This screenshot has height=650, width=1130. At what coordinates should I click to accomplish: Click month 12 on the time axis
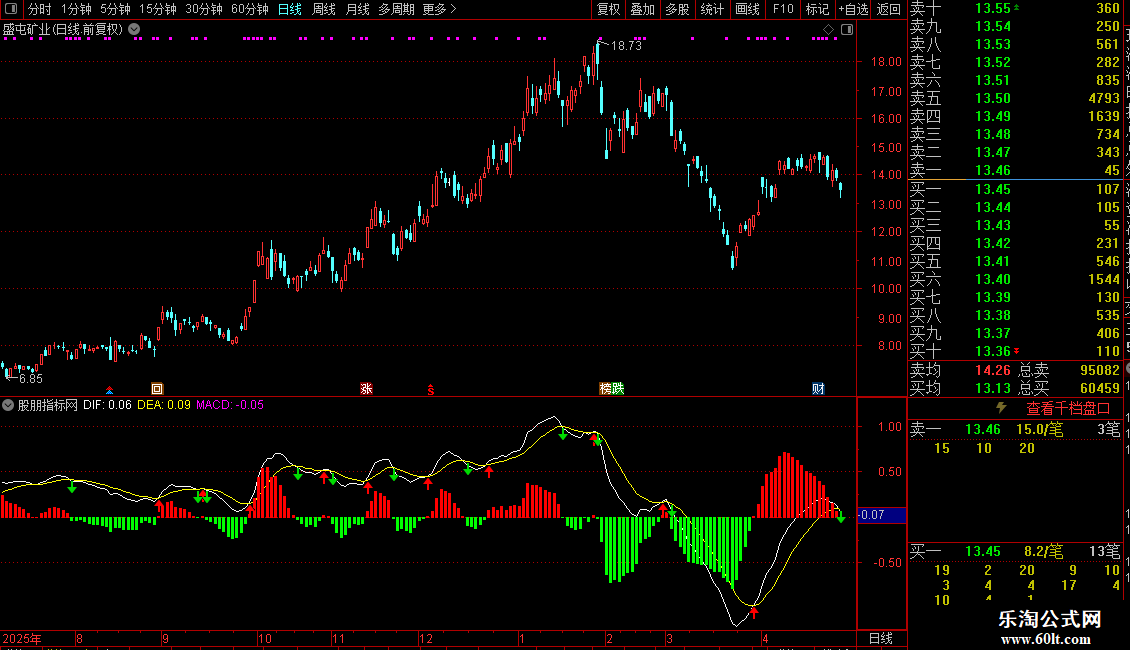426,638
